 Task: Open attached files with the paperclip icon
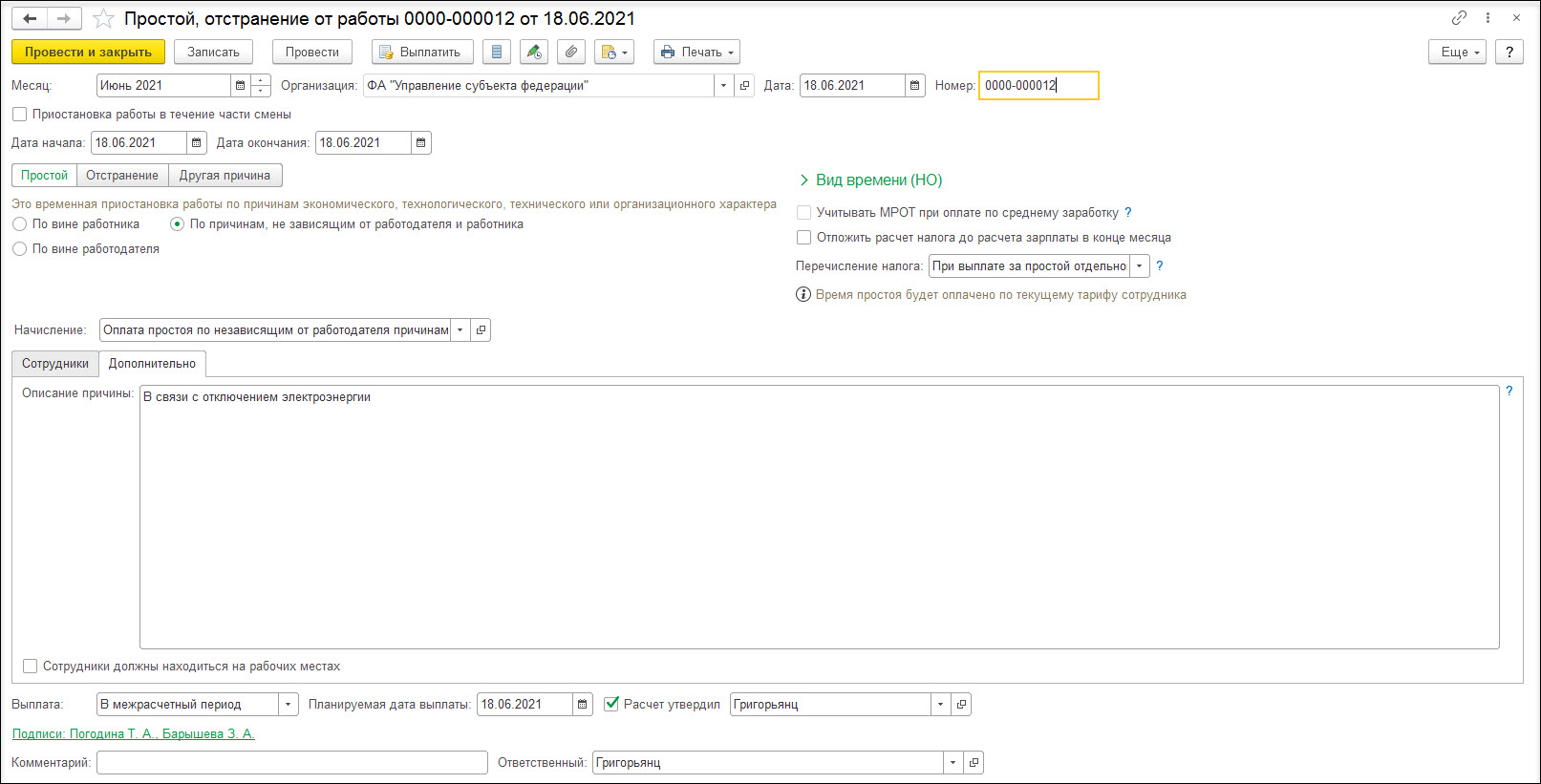571,52
